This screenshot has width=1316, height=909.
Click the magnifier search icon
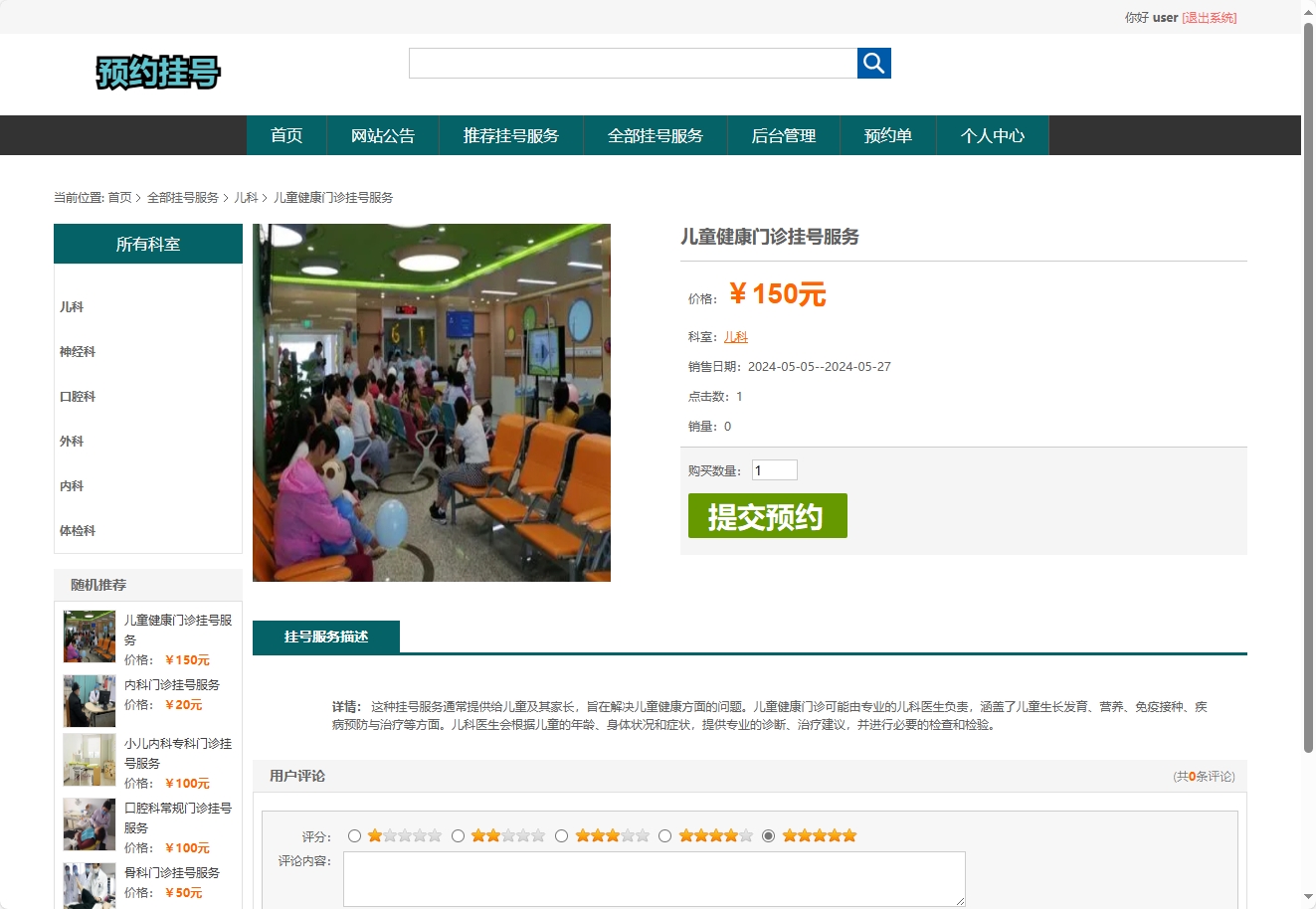(x=874, y=63)
